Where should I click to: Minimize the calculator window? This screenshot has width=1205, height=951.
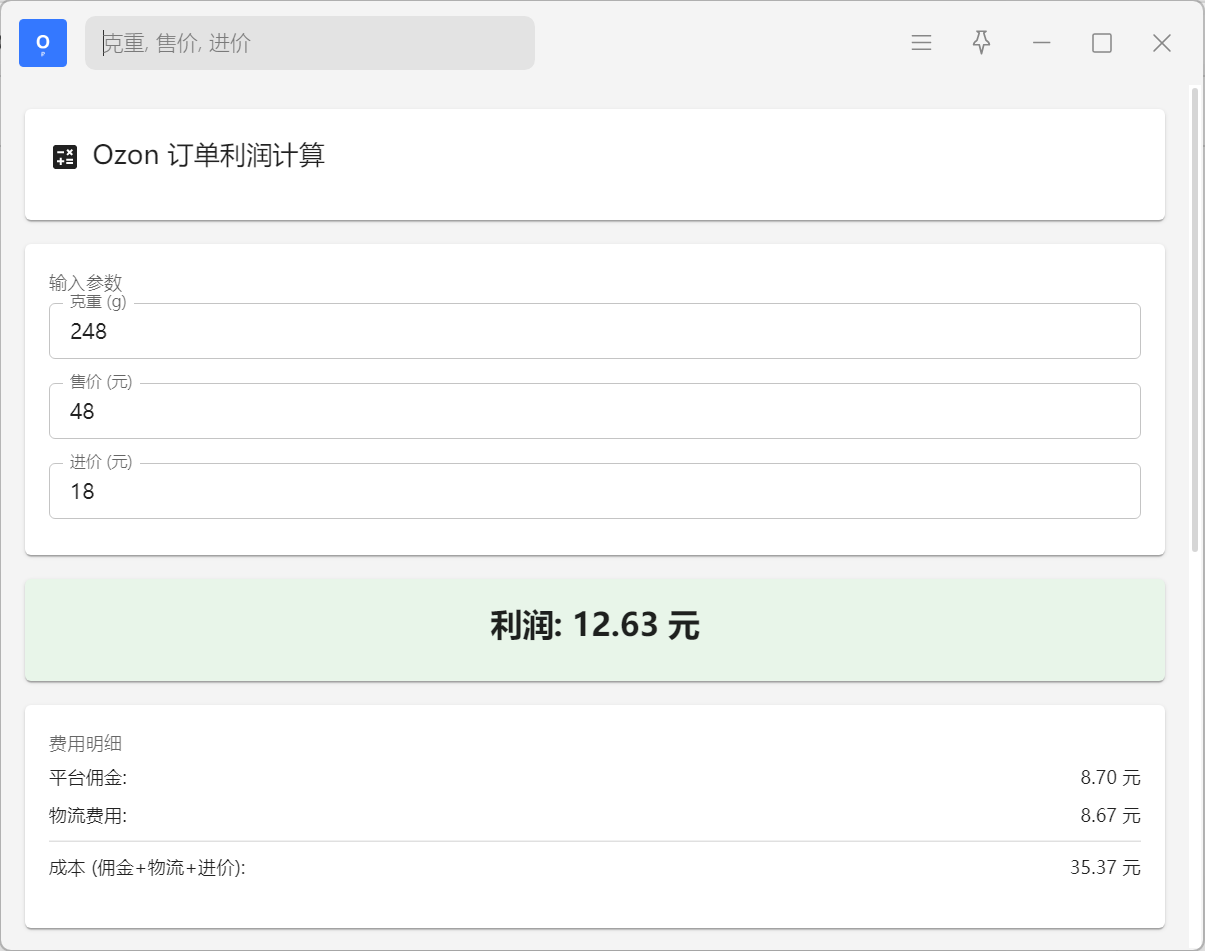point(1042,43)
